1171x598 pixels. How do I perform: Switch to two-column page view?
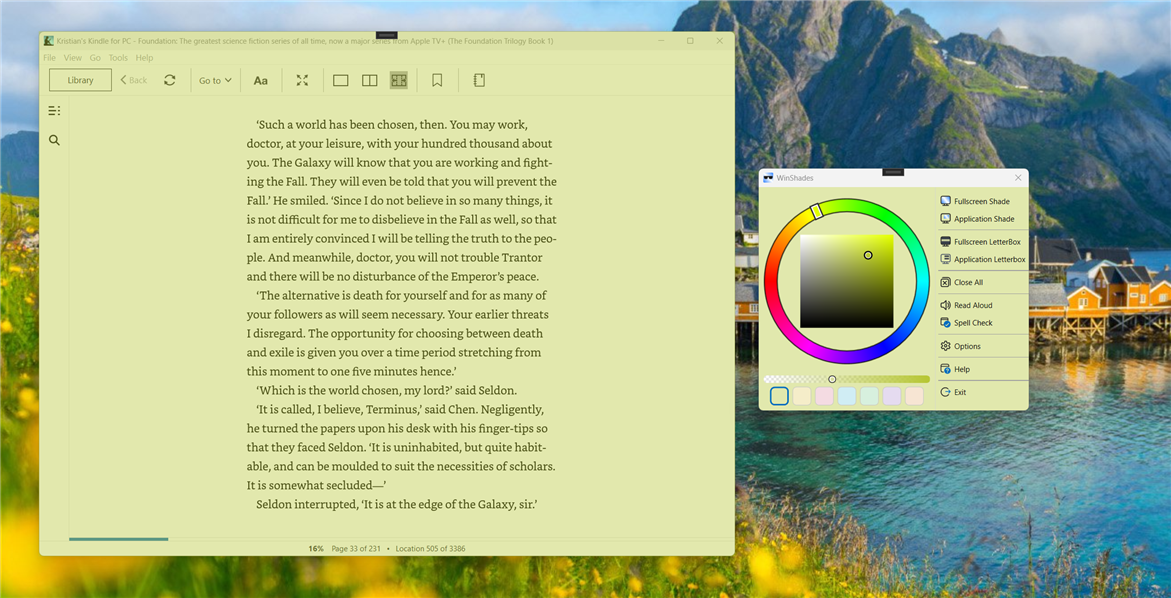pos(369,79)
